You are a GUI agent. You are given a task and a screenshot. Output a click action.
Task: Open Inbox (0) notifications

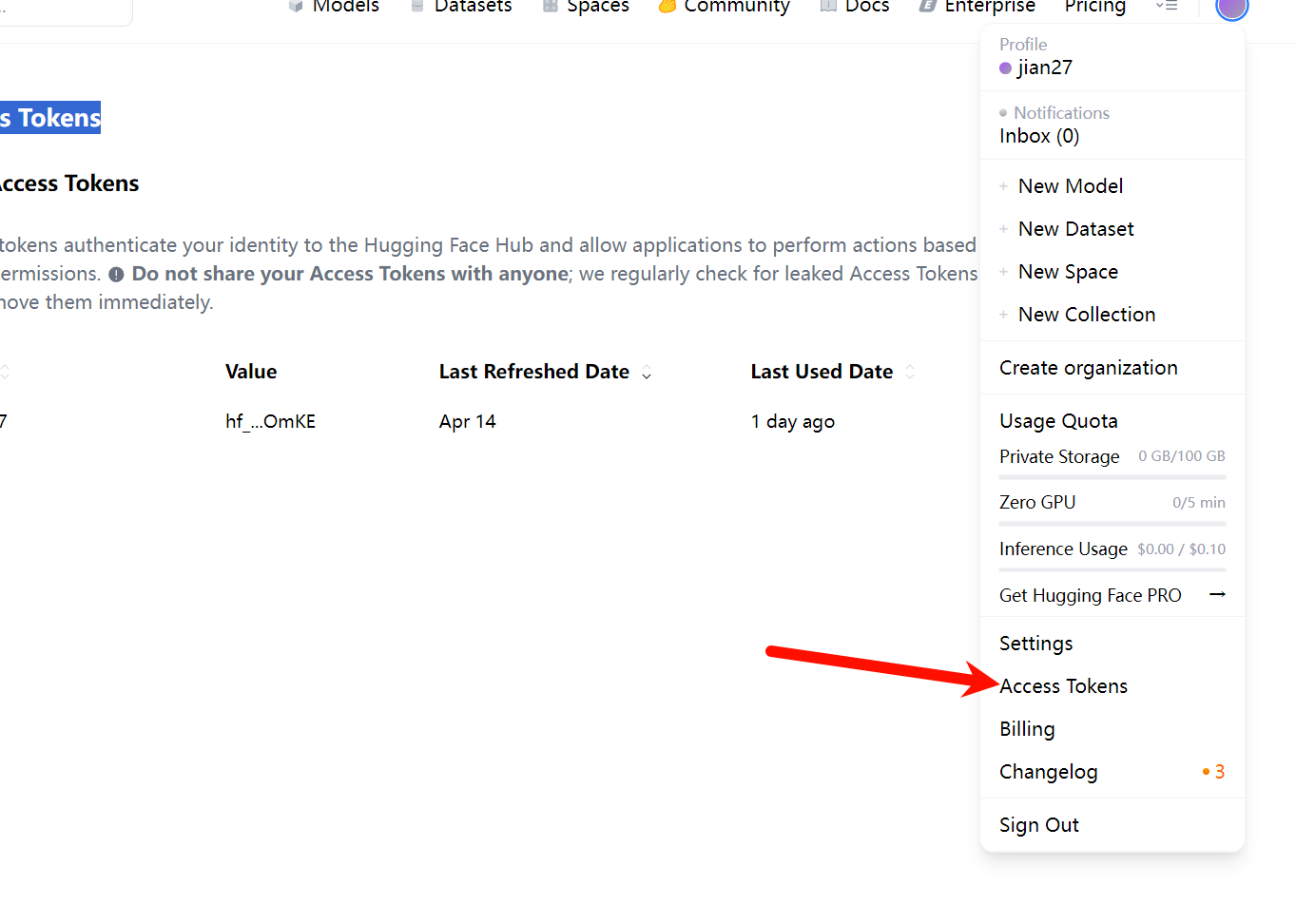1039,136
